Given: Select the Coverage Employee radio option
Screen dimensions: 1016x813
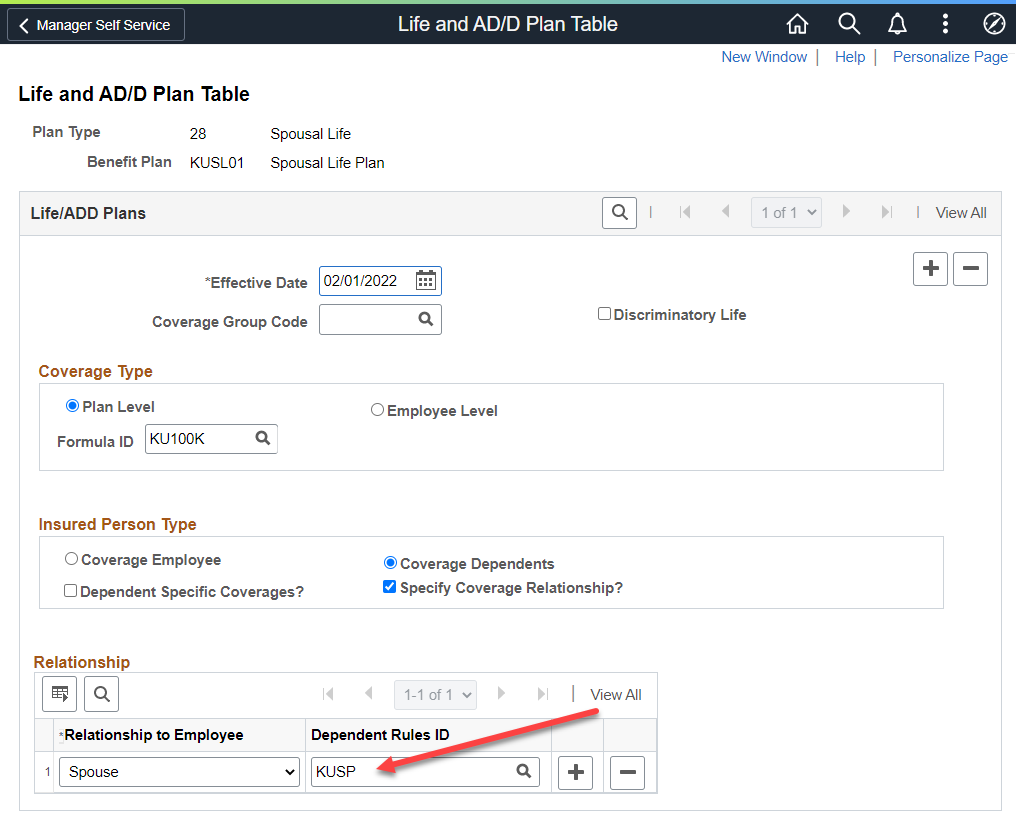Looking at the screenshot, I should (x=71, y=560).
